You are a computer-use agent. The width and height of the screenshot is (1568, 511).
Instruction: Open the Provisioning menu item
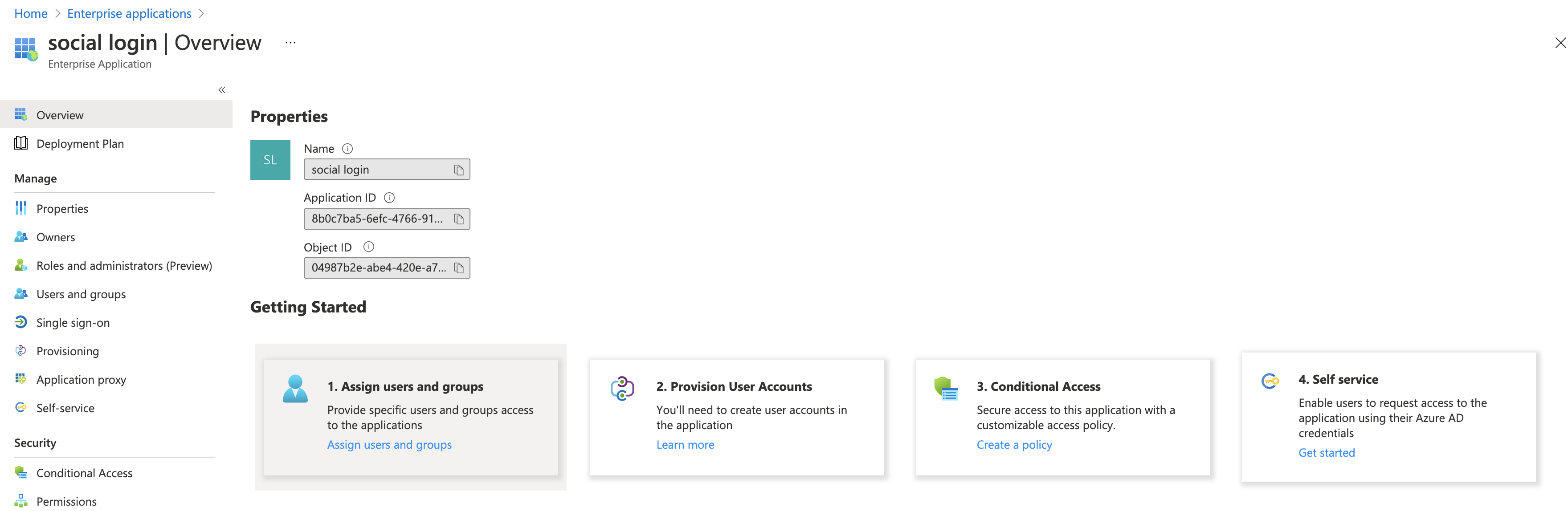68,351
